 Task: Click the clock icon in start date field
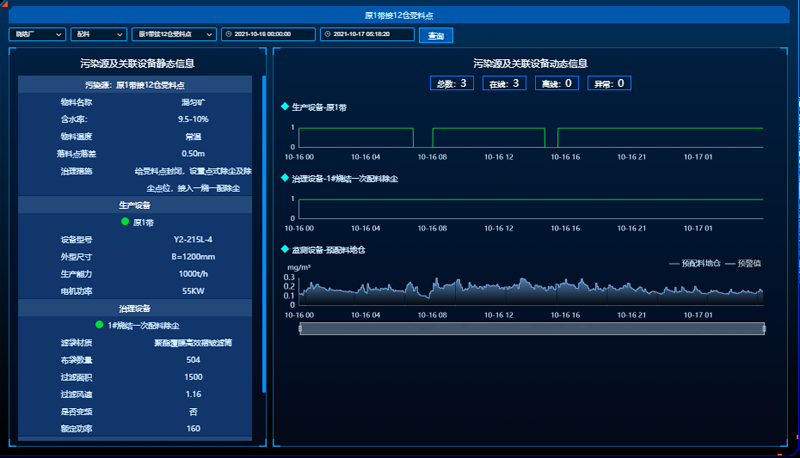point(229,34)
